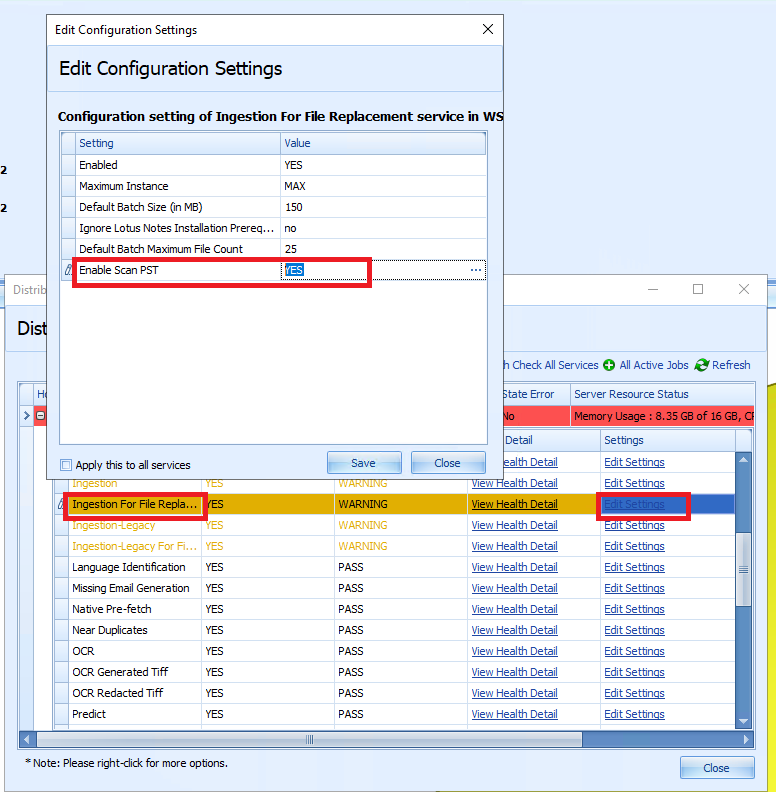Click the Ignore Lotus Notes value 'no'
This screenshot has width=776, height=792.
click(290, 228)
